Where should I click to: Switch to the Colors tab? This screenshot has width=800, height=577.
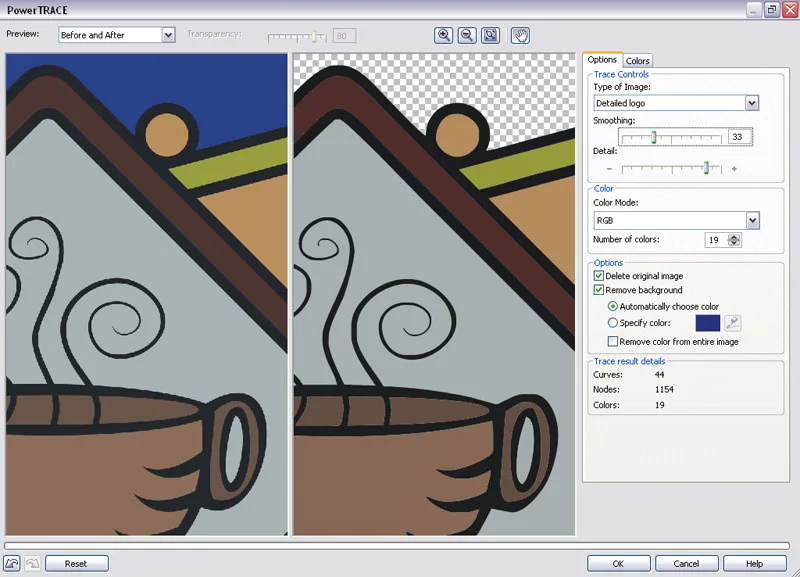(637, 60)
